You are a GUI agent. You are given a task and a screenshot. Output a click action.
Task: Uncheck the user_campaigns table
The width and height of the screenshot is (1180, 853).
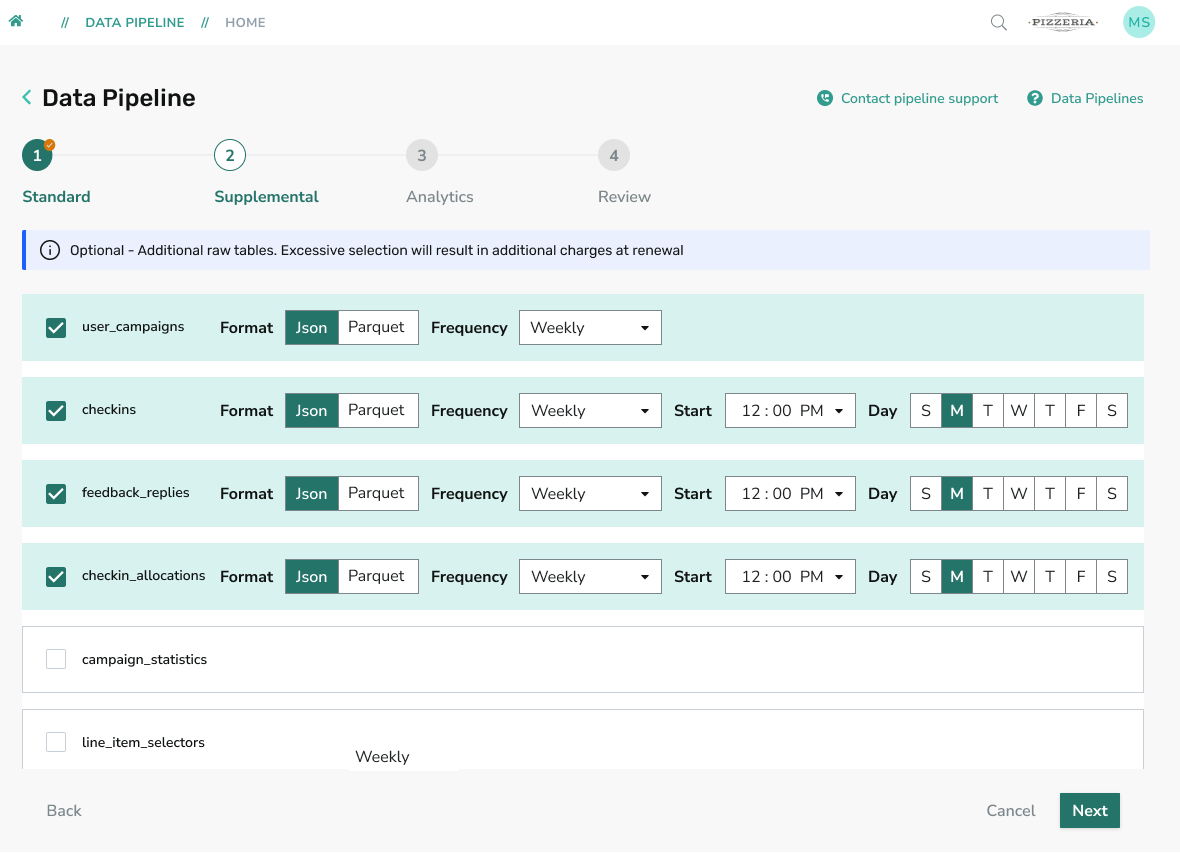pos(56,327)
